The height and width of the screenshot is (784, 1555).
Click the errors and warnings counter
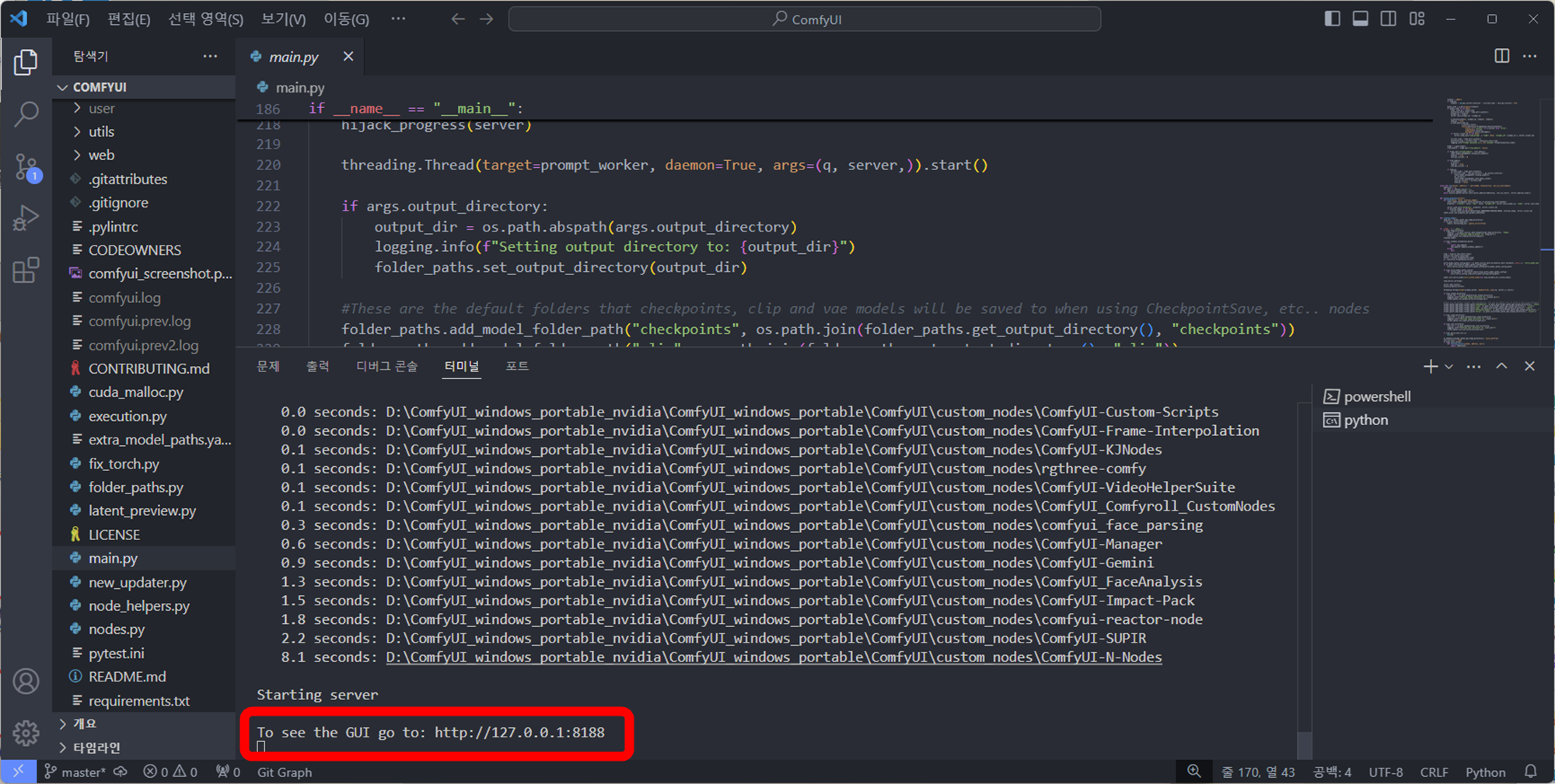[x=170, y=772]
